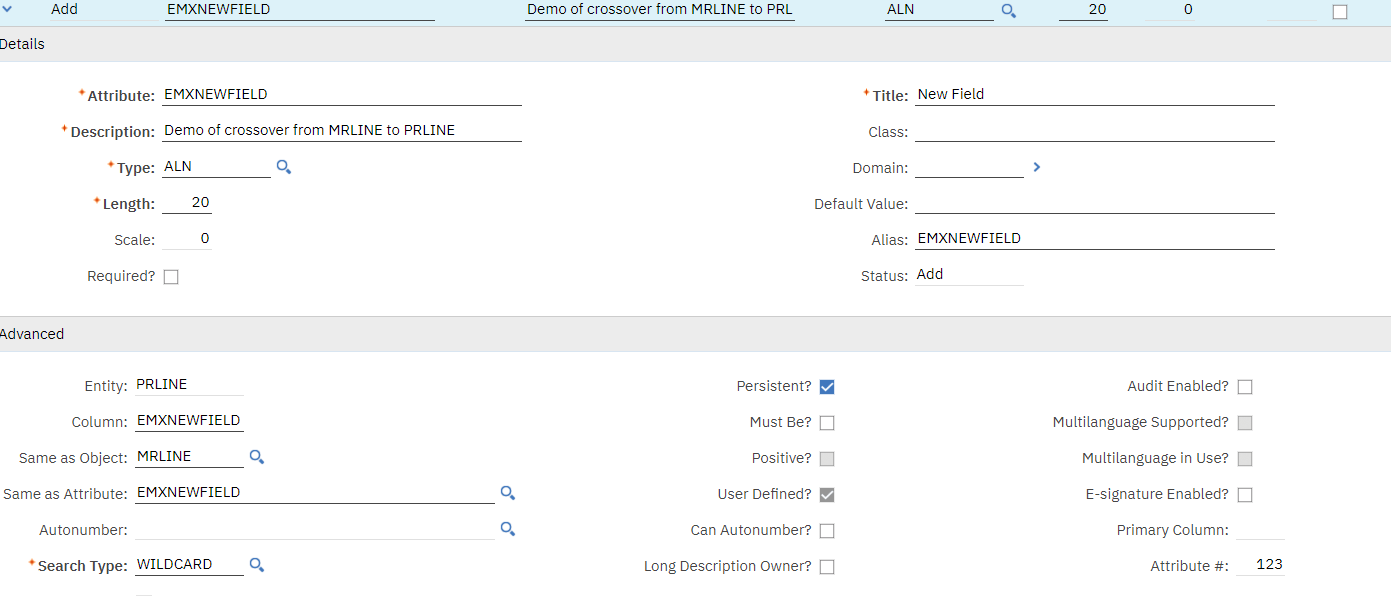Open the Search Type lookup magnifier

pyautogui.click(x=256, y=564)
